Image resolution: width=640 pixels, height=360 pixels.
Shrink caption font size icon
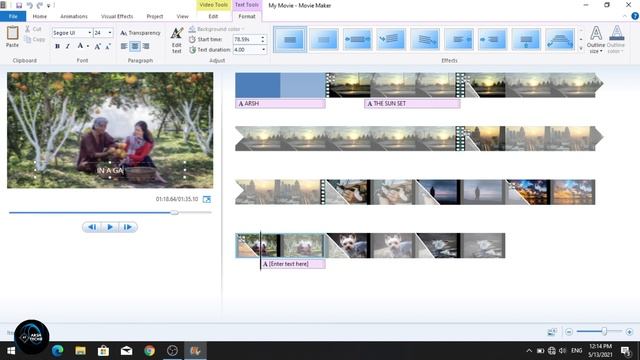point(108,47)
